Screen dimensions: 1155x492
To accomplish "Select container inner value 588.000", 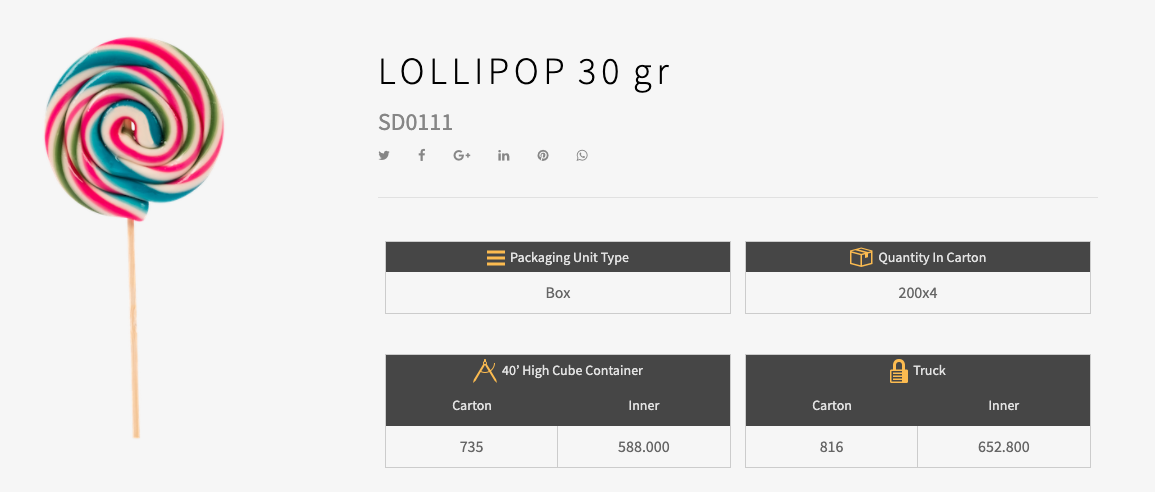I will [644, 447].
